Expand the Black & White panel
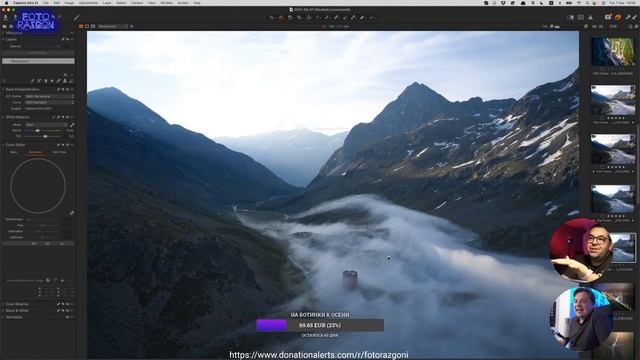640x360 pixels. point(3,311)
